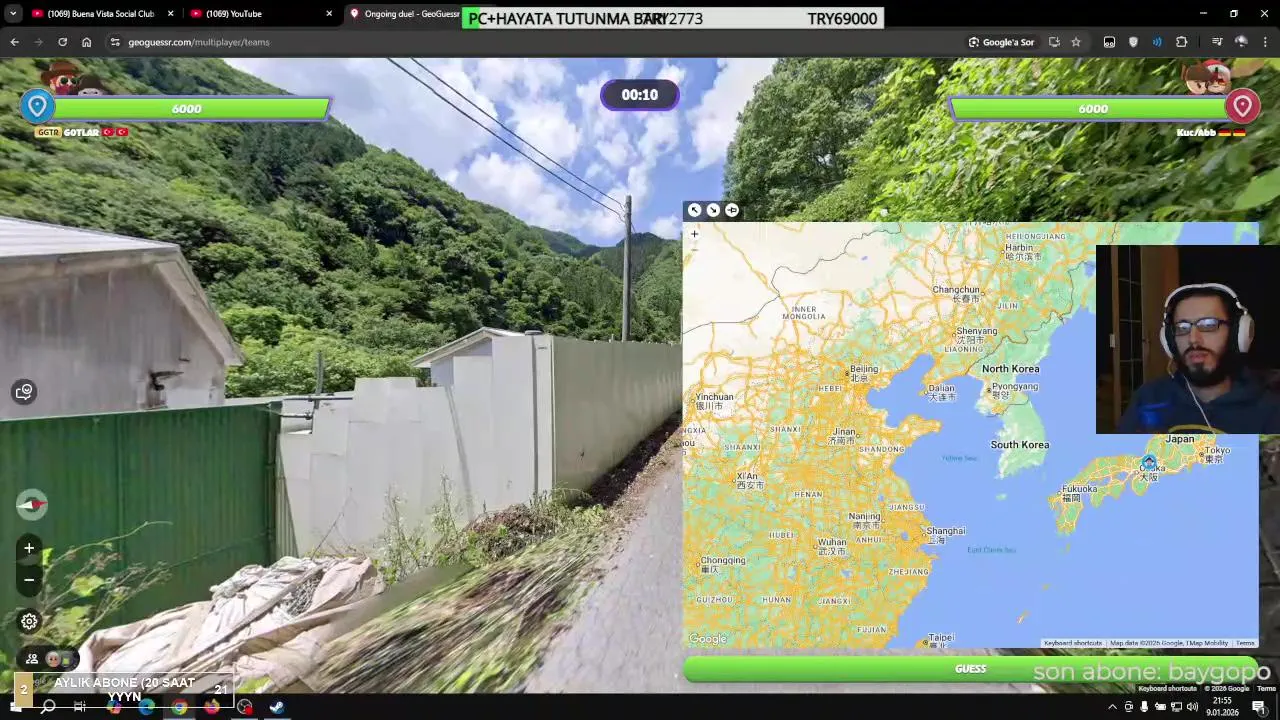Go to the browser home page

(86, 42)
